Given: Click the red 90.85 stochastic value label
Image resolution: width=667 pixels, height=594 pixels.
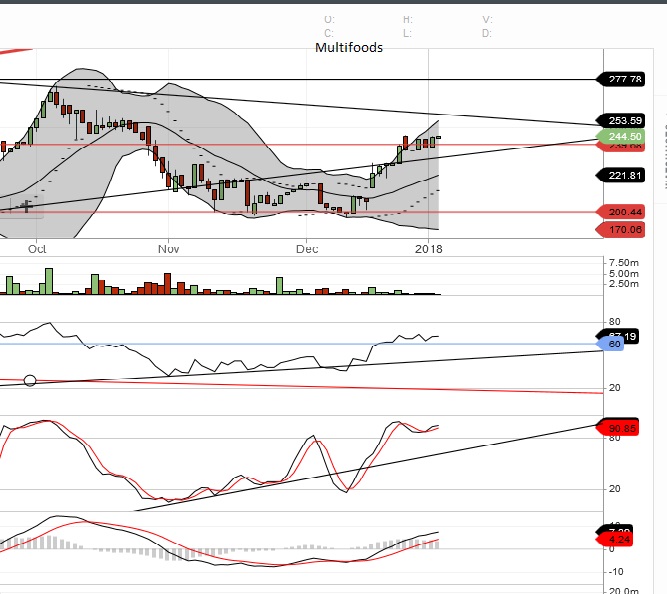Looking at the screenshot, I should coord(619,428).
